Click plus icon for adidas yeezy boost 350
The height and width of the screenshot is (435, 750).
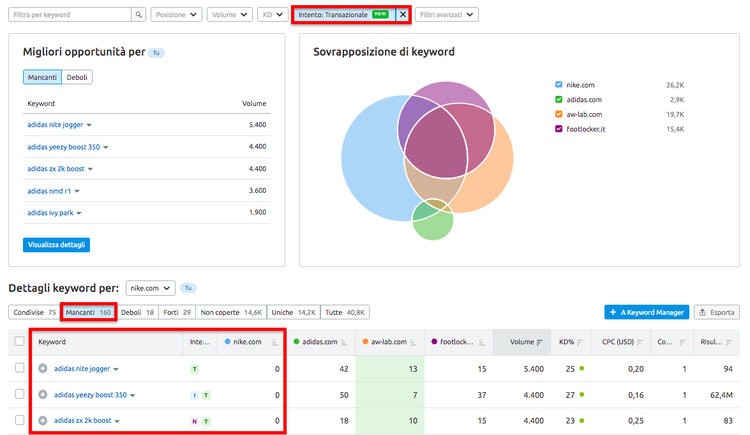tap(43, 394)
